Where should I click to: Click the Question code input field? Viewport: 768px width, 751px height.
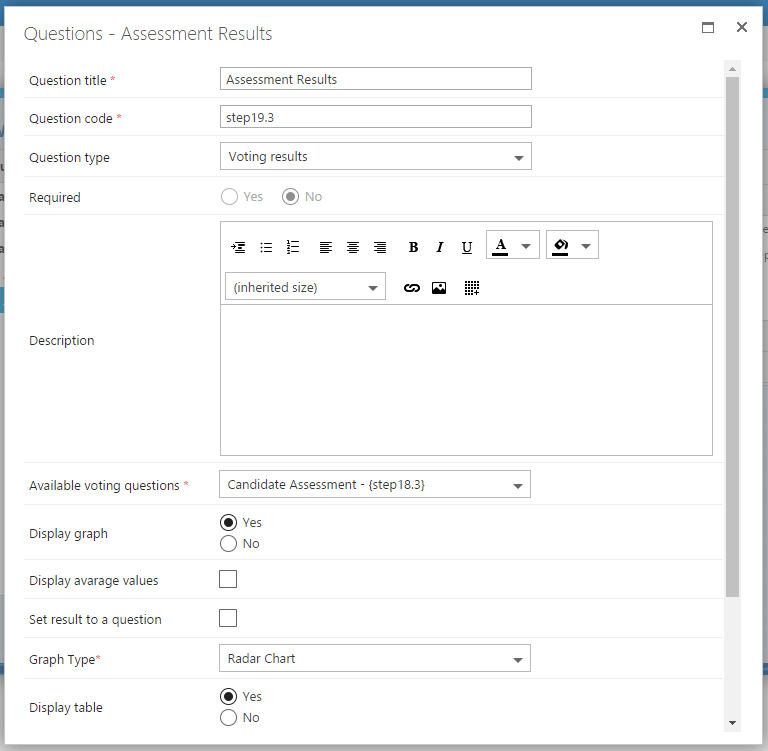point(376,117)
